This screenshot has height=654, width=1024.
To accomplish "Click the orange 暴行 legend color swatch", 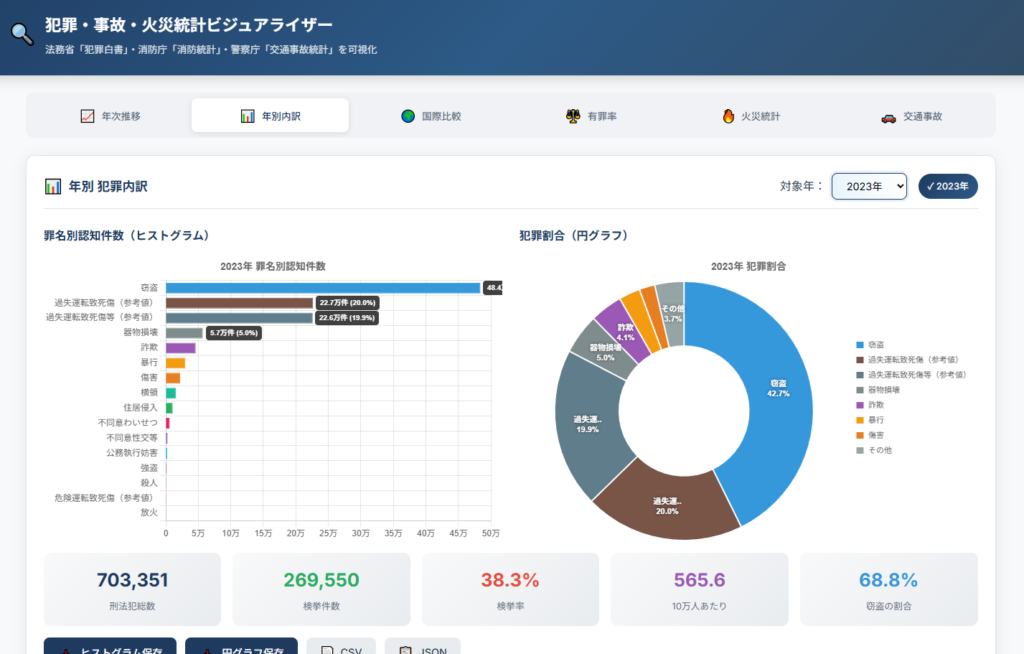I will [859, 419].
